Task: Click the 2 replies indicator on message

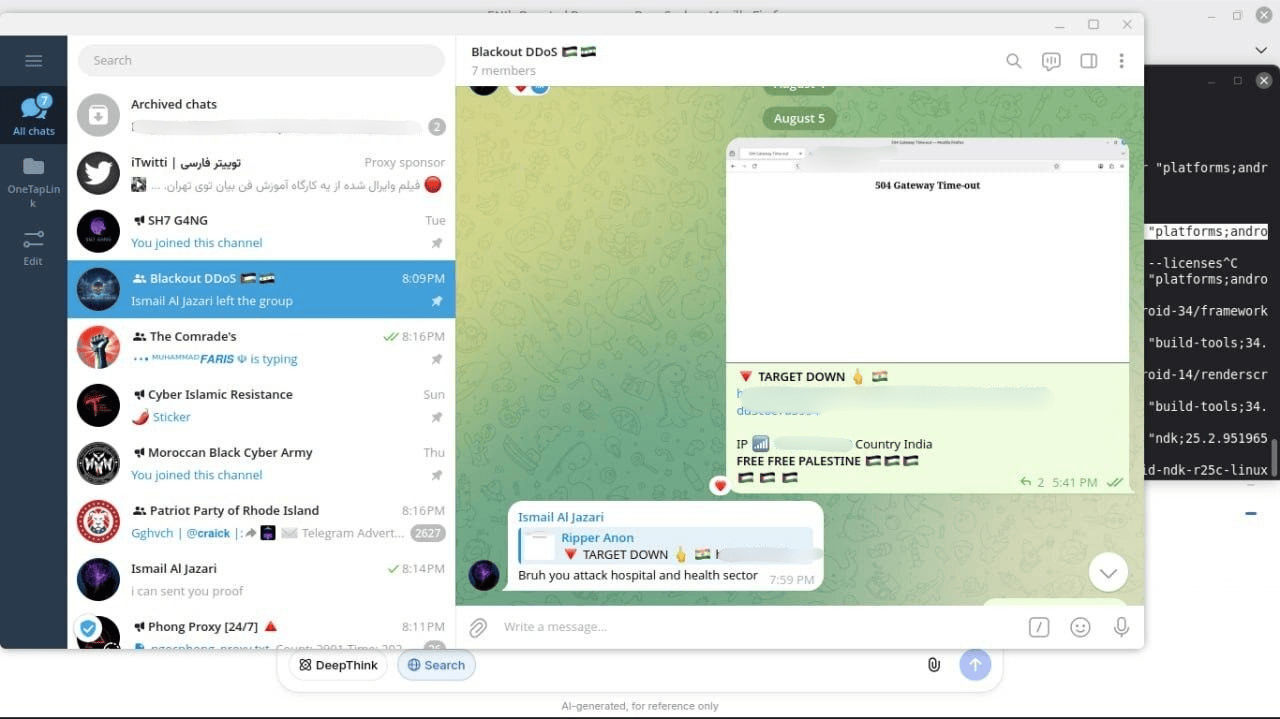Action: click(1032, 482)
